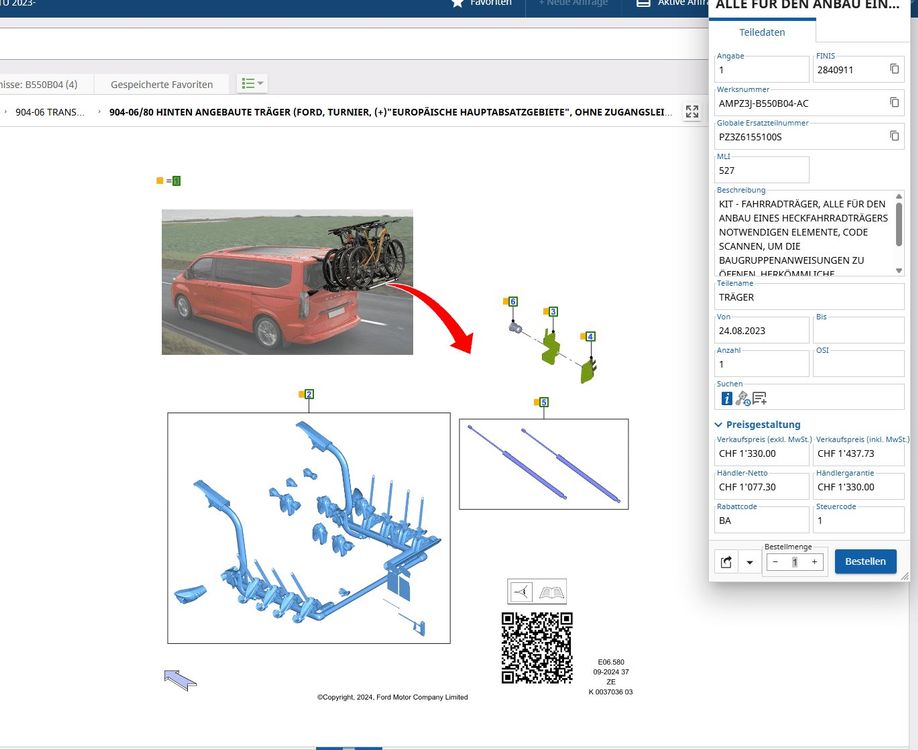The width and height of the screenshot is (918, 750).
Task: Select the Teiledaten tab
Action: (x=762, y=32)
